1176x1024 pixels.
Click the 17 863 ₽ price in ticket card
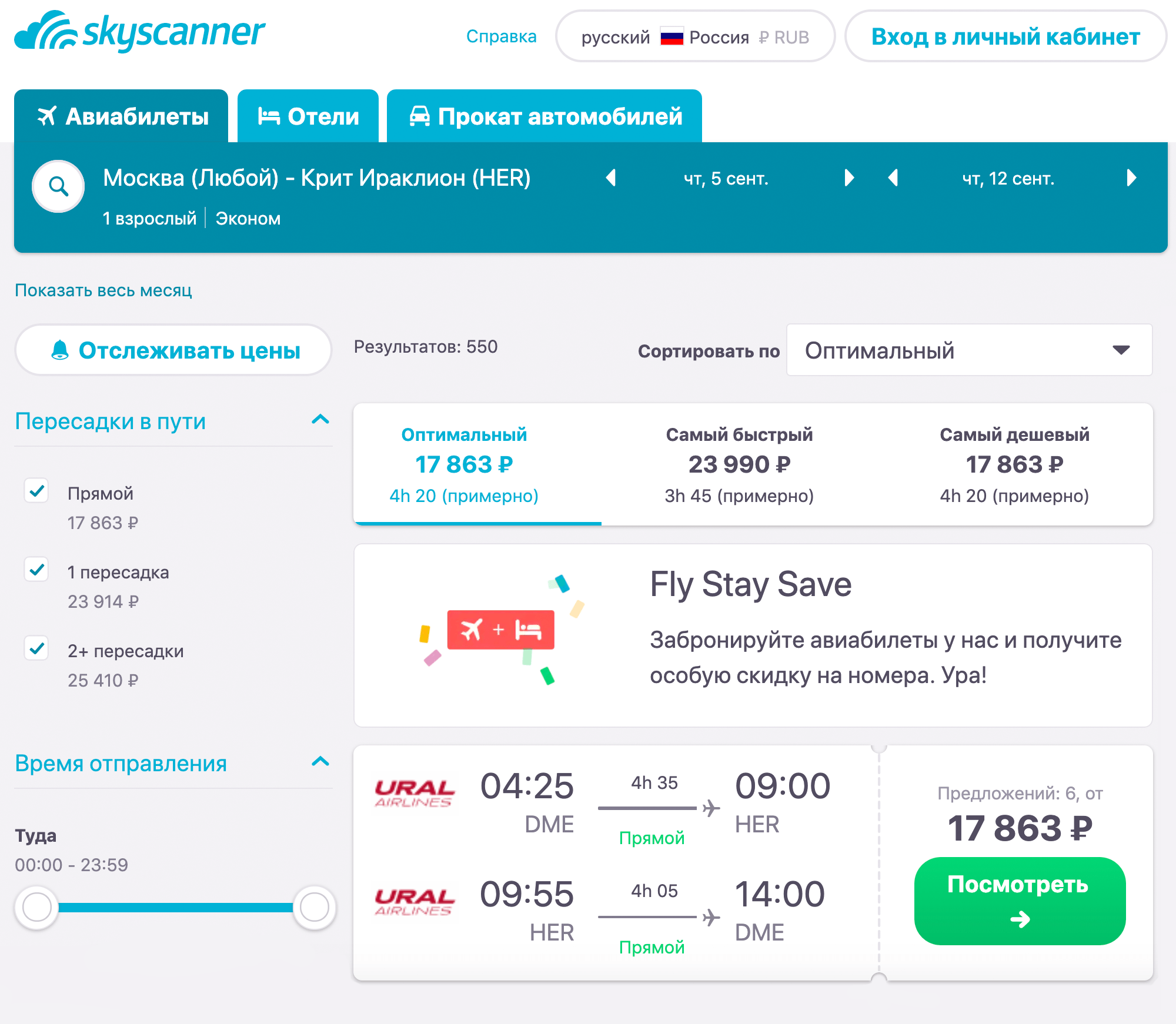[1020, 828]
